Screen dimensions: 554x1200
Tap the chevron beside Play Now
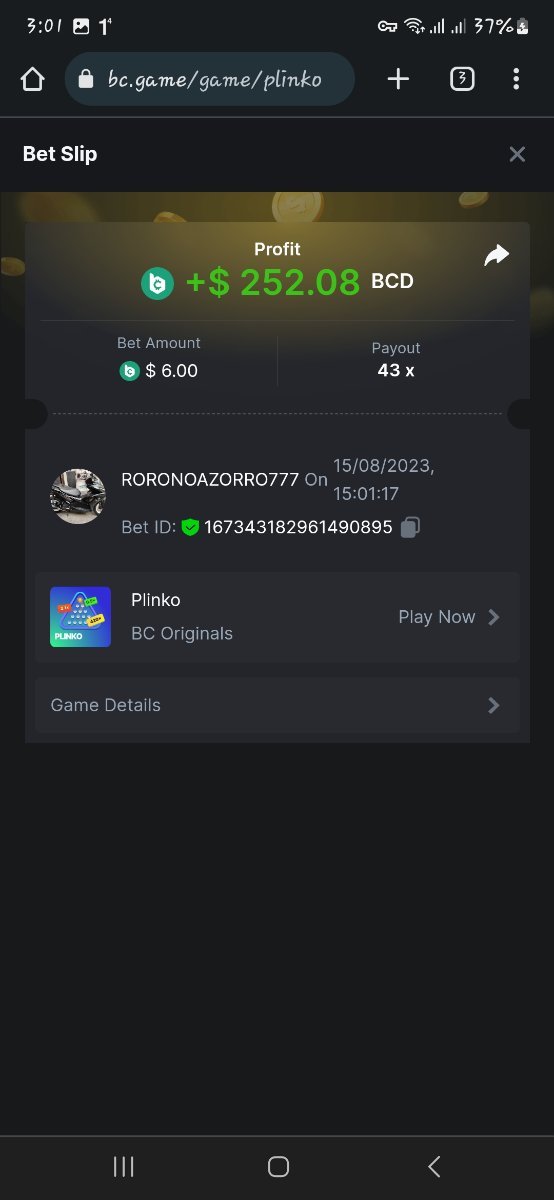pyautogui.click(x=493, y=617)
